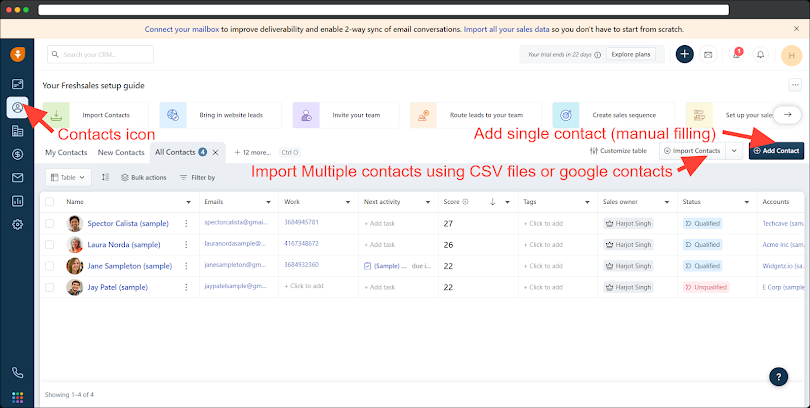Follow Import all your sales data link
Viewport: 810px width, 408px height.
[506, 29]
